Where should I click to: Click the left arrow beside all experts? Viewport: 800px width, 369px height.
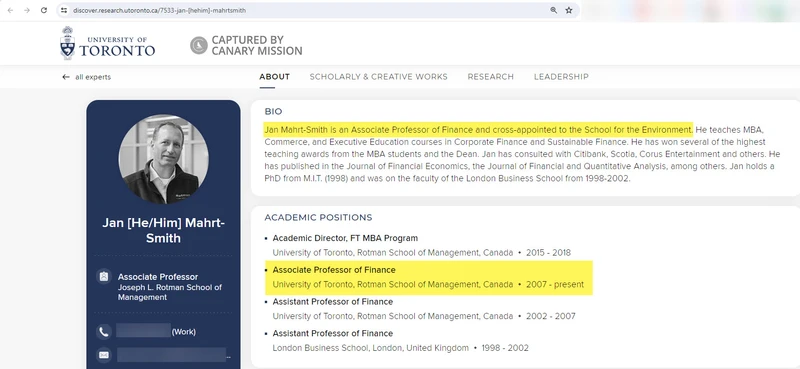(x=66, y=77)
